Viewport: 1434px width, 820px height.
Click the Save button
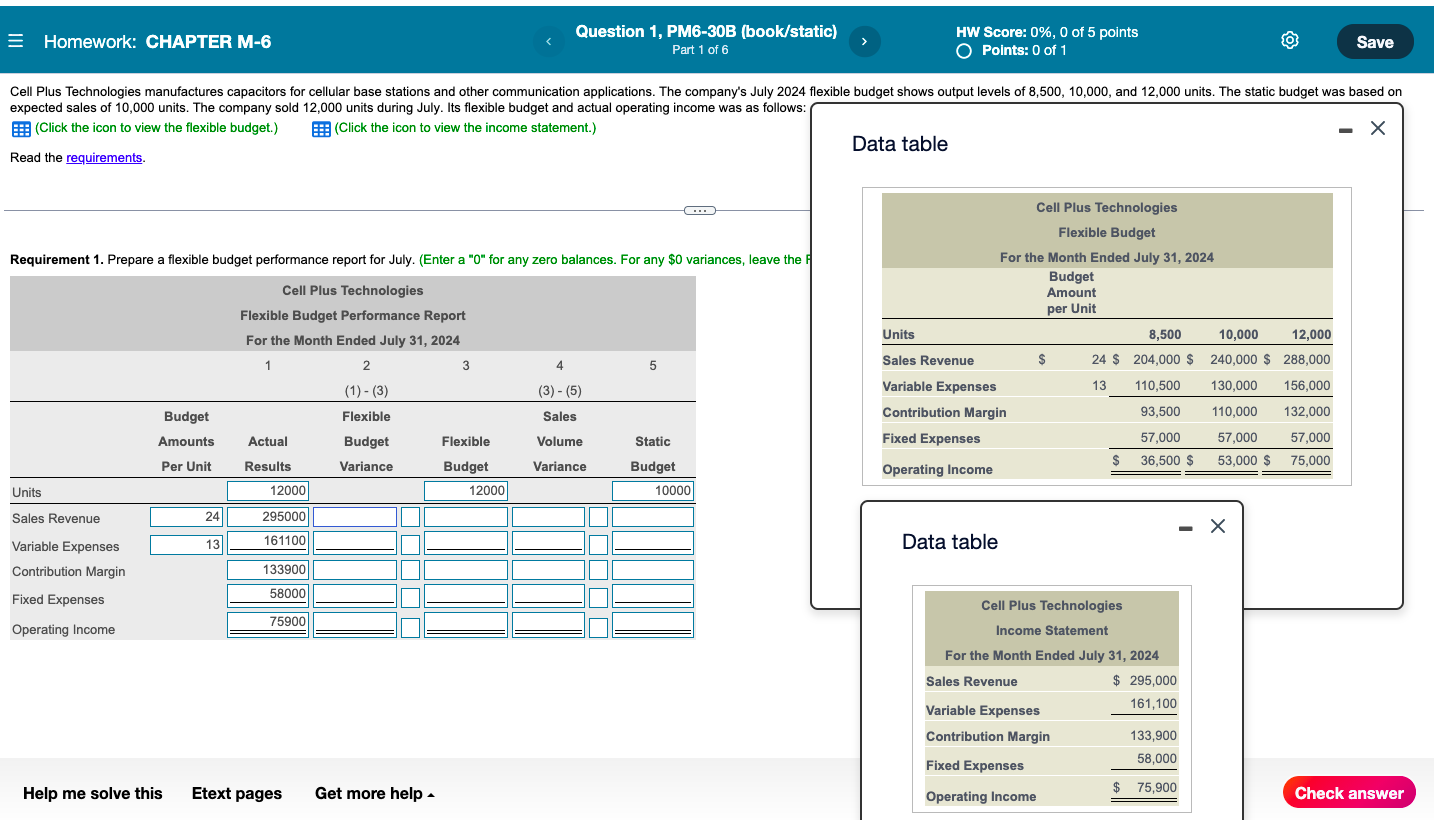point(1375,42)
